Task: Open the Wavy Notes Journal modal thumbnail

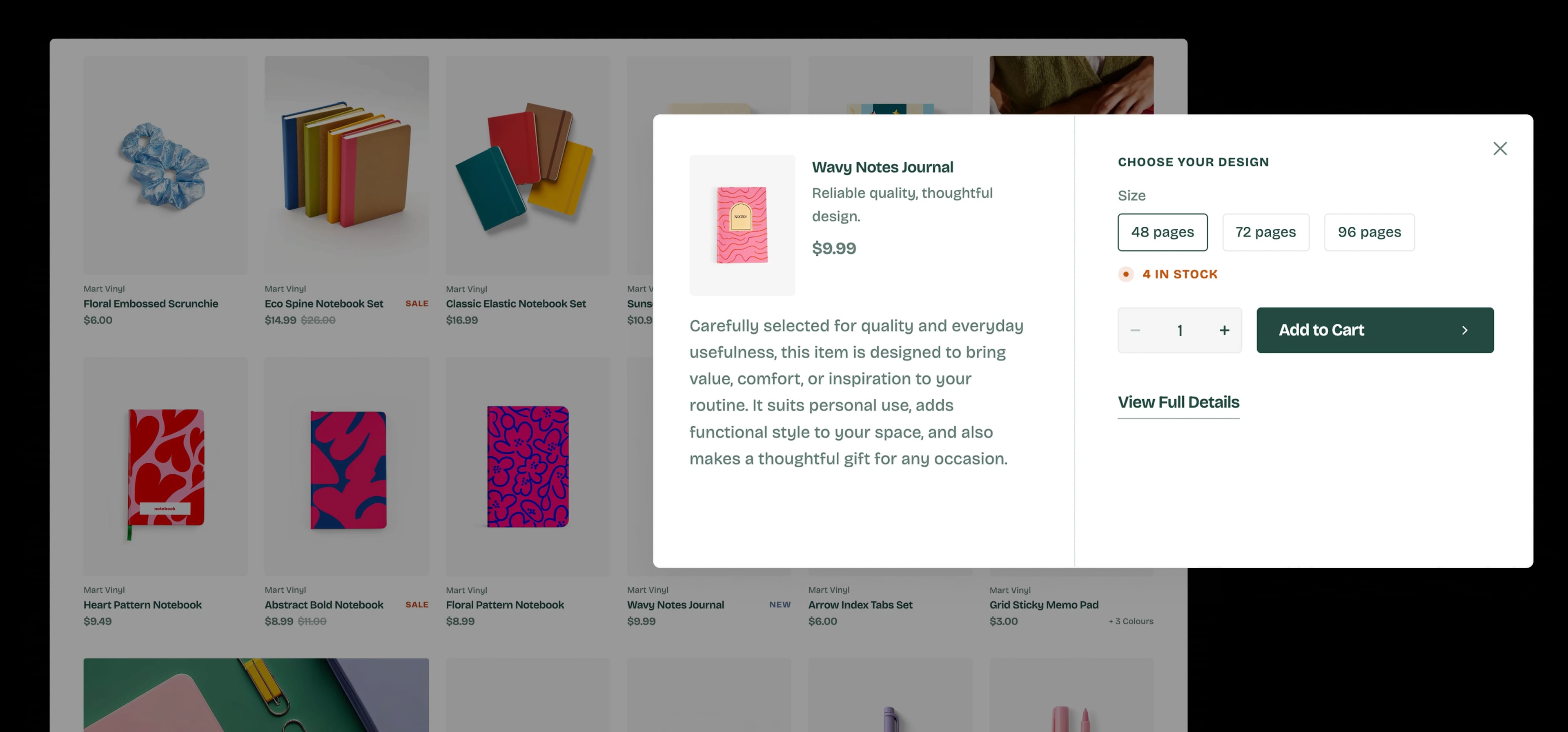Action: pyautogui.click(x=742, y=225)
